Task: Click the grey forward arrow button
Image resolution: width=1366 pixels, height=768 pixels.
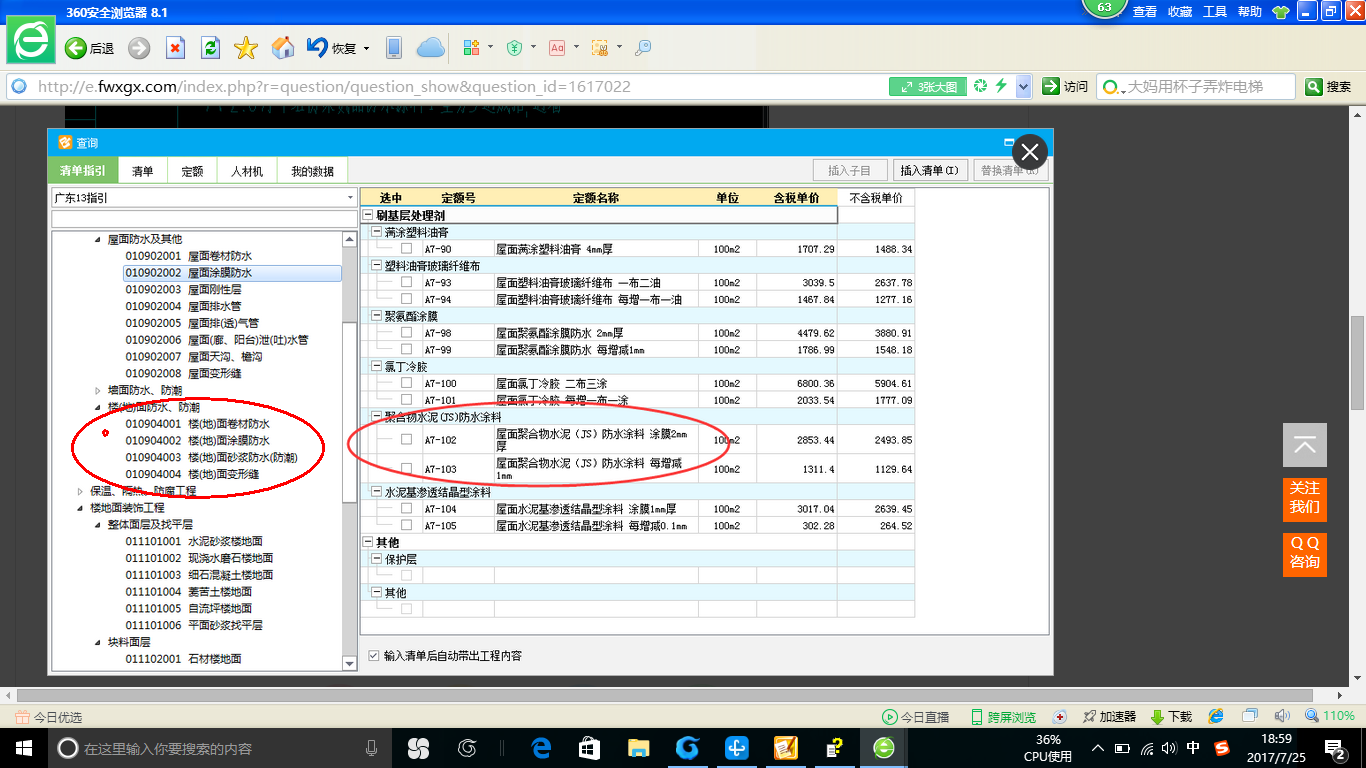Action: [x=138, y=48]
